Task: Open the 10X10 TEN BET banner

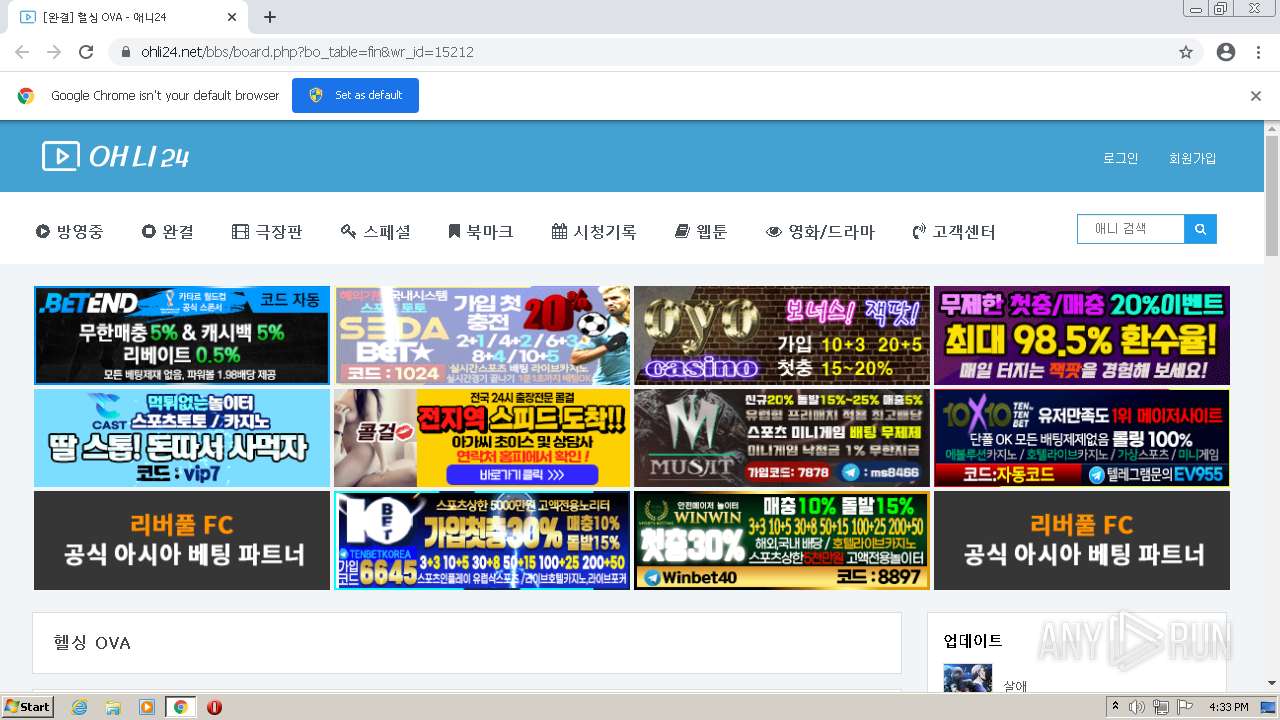Action: click(1082, 438)
